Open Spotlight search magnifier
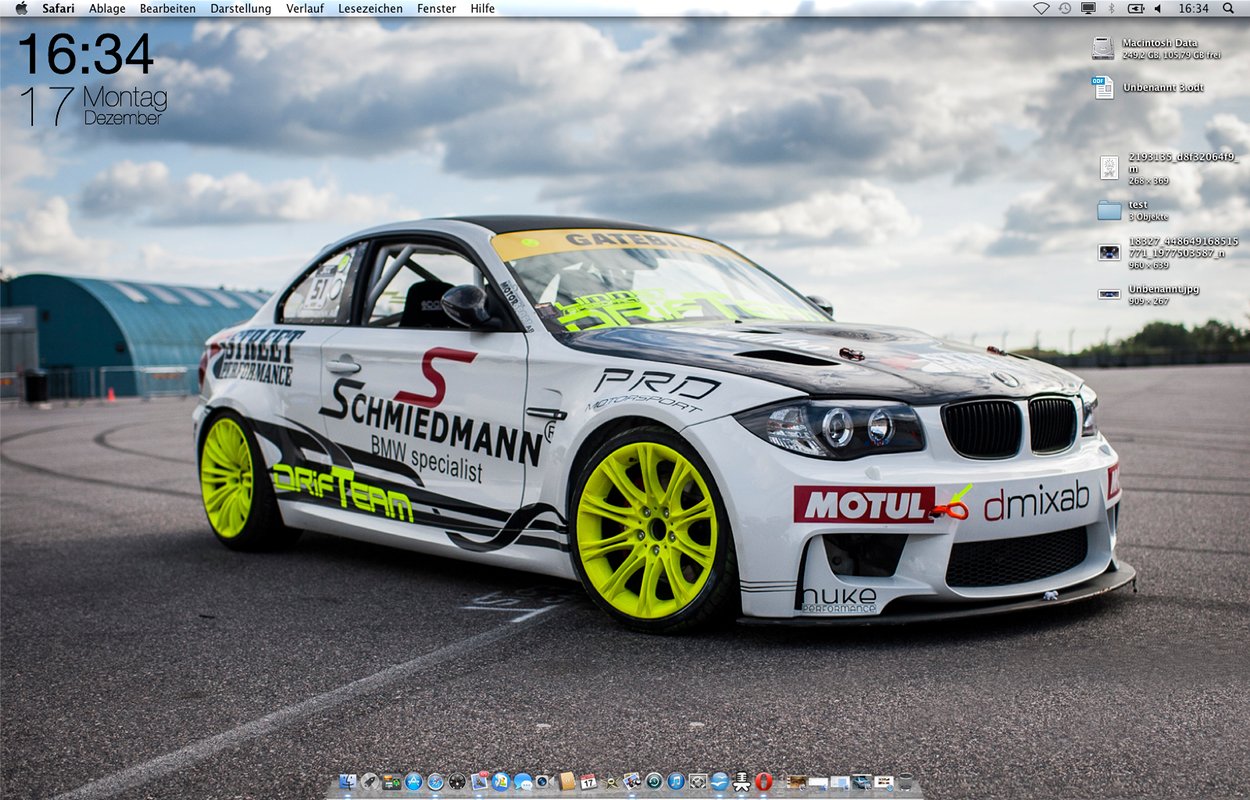1250x800 pixels. (x=1229, y=8)
